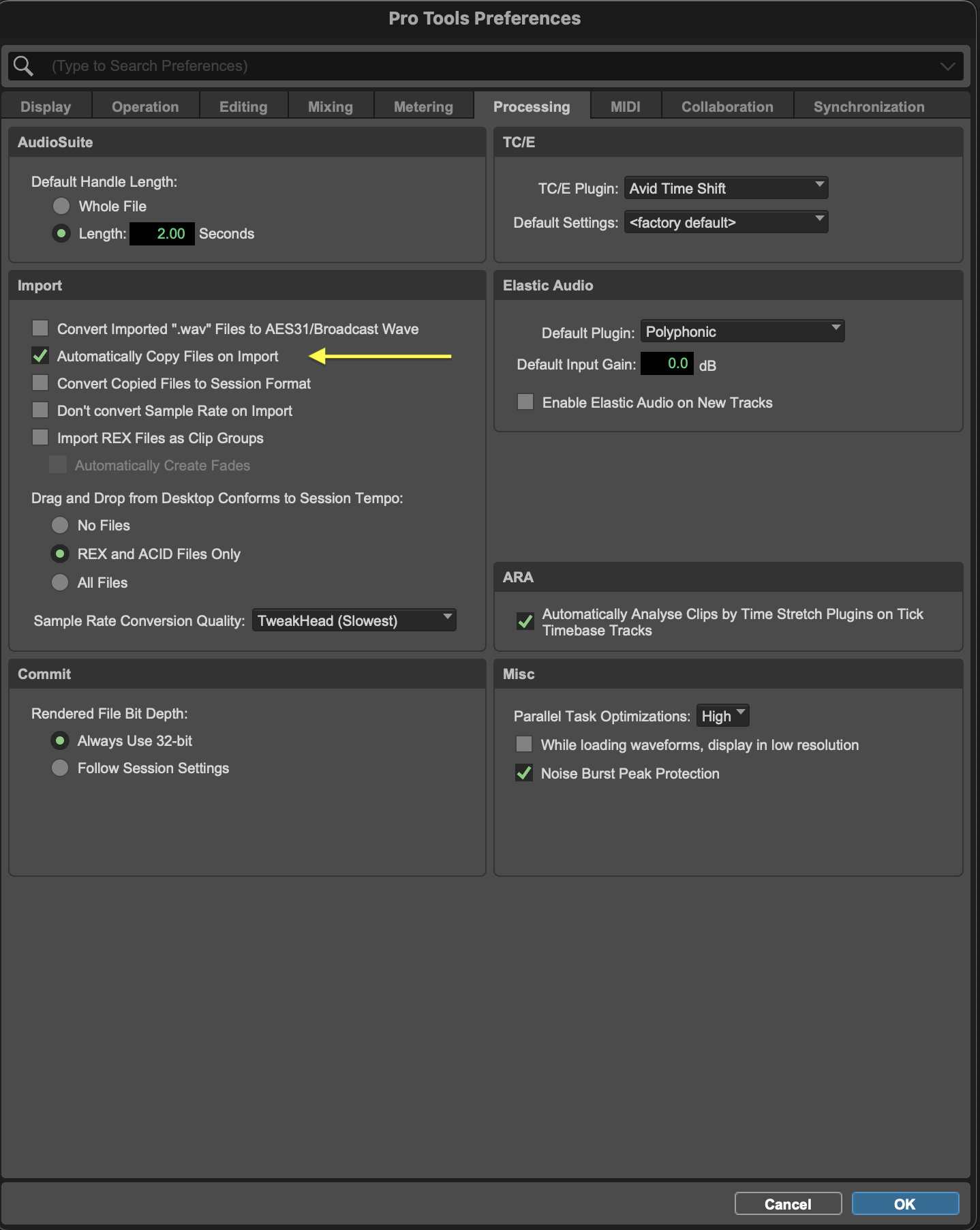
Task: Open the MIDI tab
Action: (x=625, y=106)
